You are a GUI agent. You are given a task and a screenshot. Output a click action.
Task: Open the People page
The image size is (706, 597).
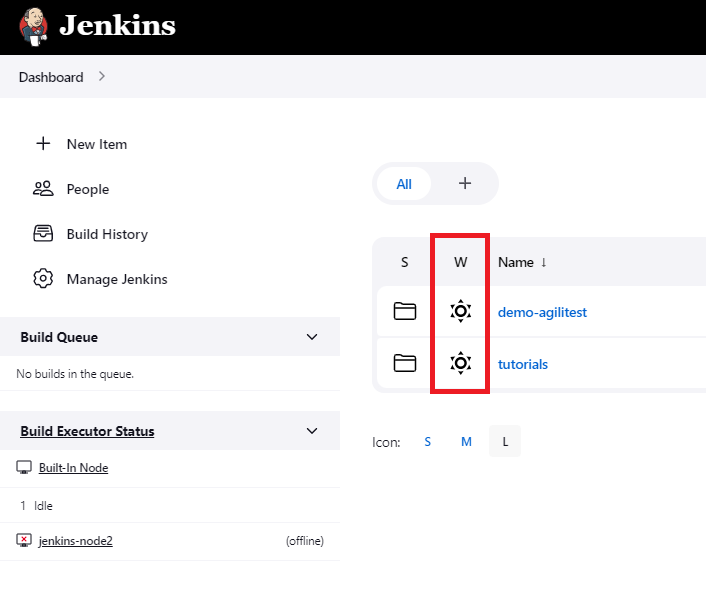pos(88,189)
